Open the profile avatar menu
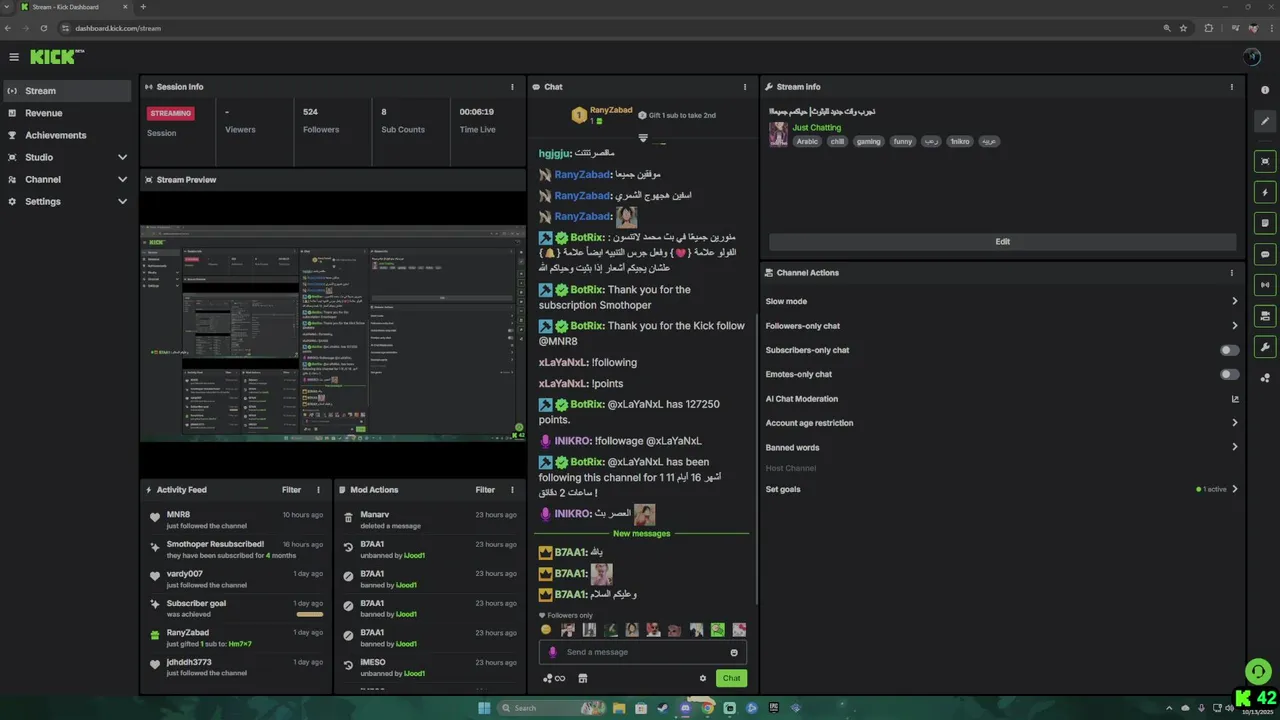This screenshot has width=1280, height=720. (x=1252, y=57)
